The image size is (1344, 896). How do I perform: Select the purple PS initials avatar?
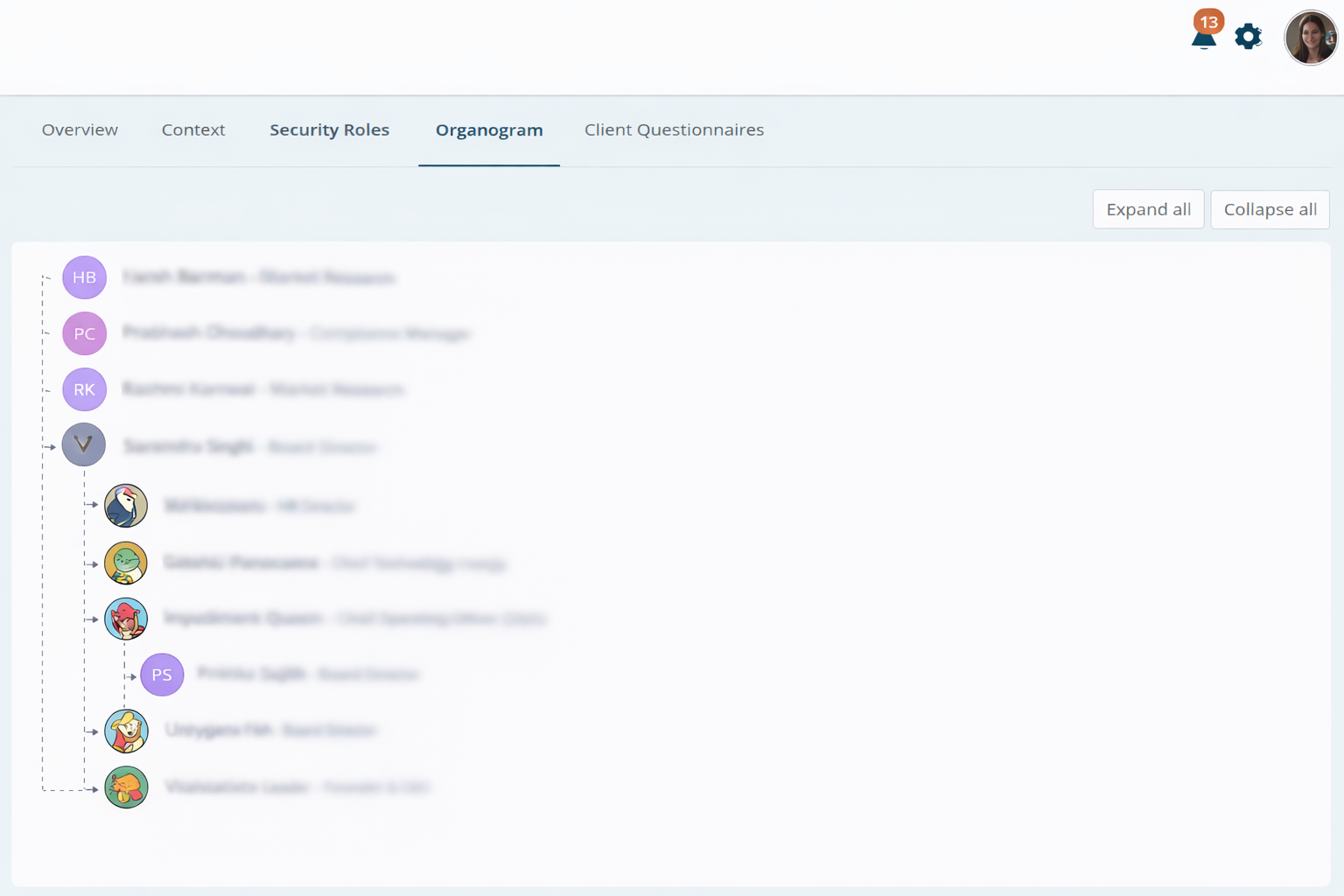click(x=162, y=675)
